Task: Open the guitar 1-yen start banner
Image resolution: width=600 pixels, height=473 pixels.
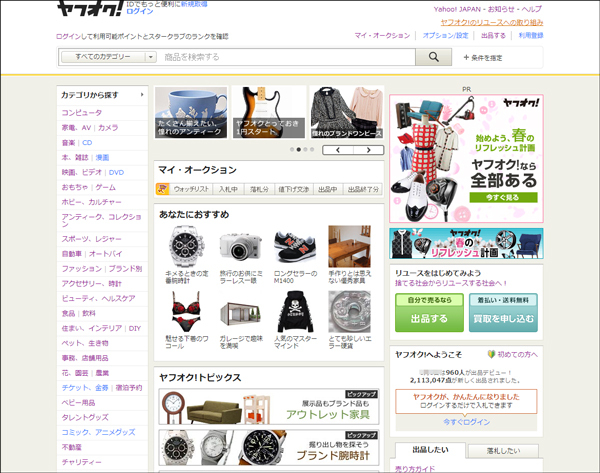Action: coord(269,112)
